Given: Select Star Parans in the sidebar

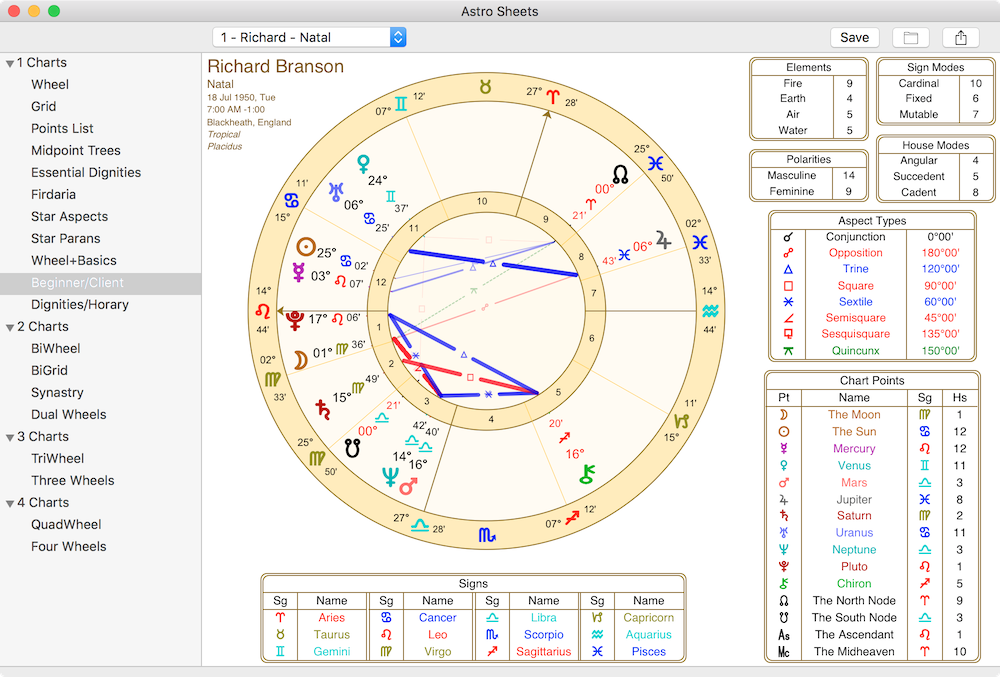Looking at the screenshot, I should click(x=66, y=238).
